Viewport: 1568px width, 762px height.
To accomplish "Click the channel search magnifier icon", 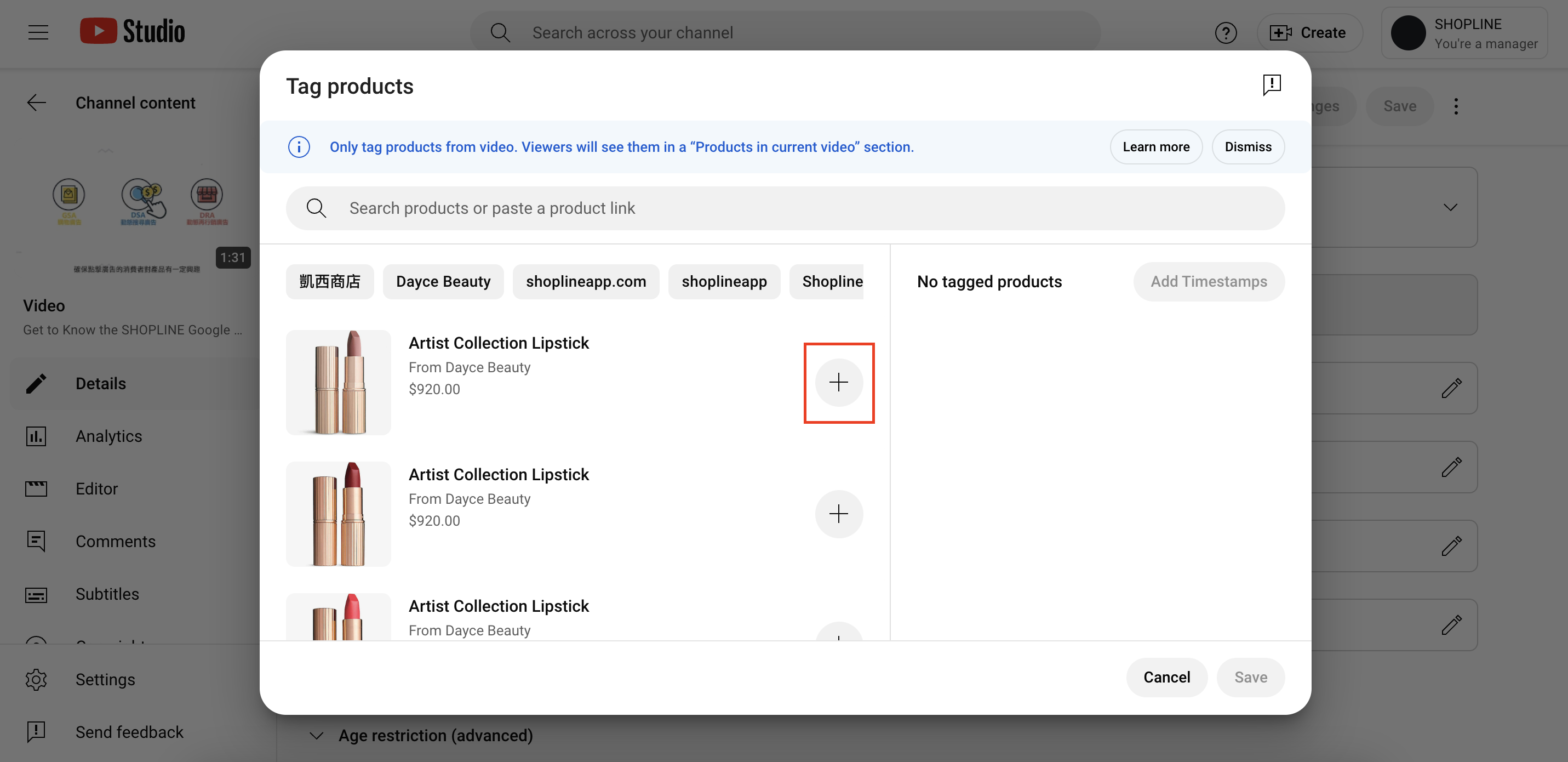I will pyautogui.click(x=500, y=32).
